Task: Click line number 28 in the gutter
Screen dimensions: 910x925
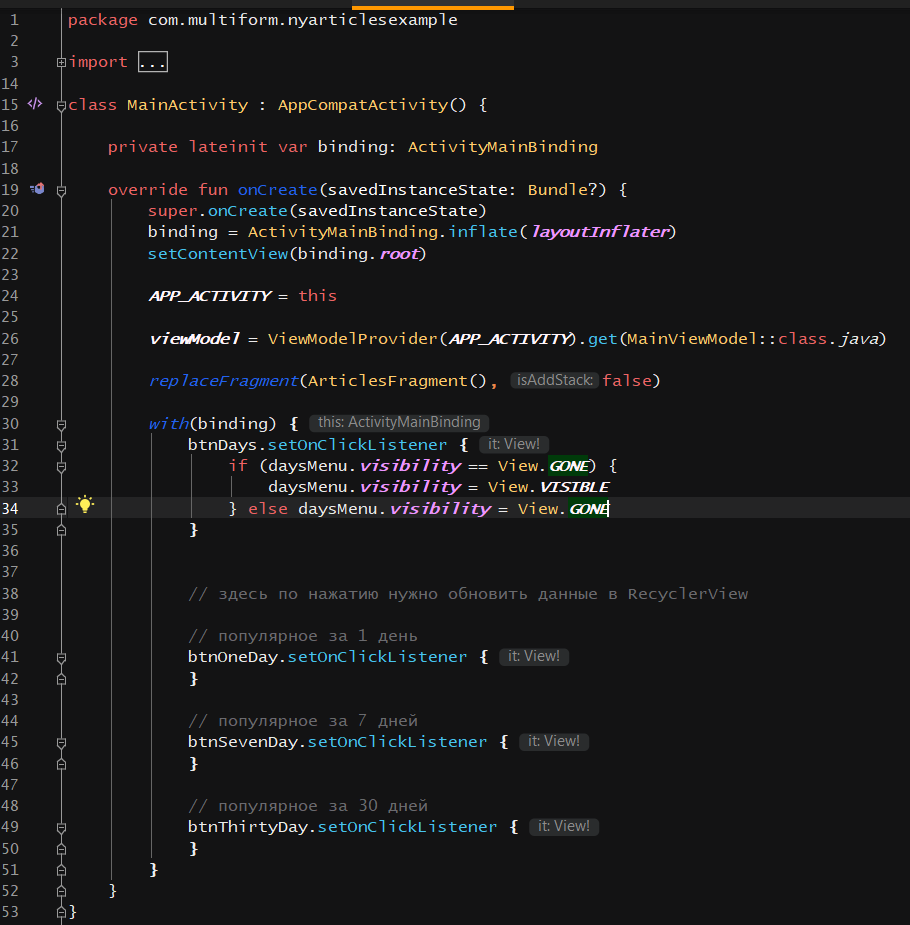Action: pos(10,381)
